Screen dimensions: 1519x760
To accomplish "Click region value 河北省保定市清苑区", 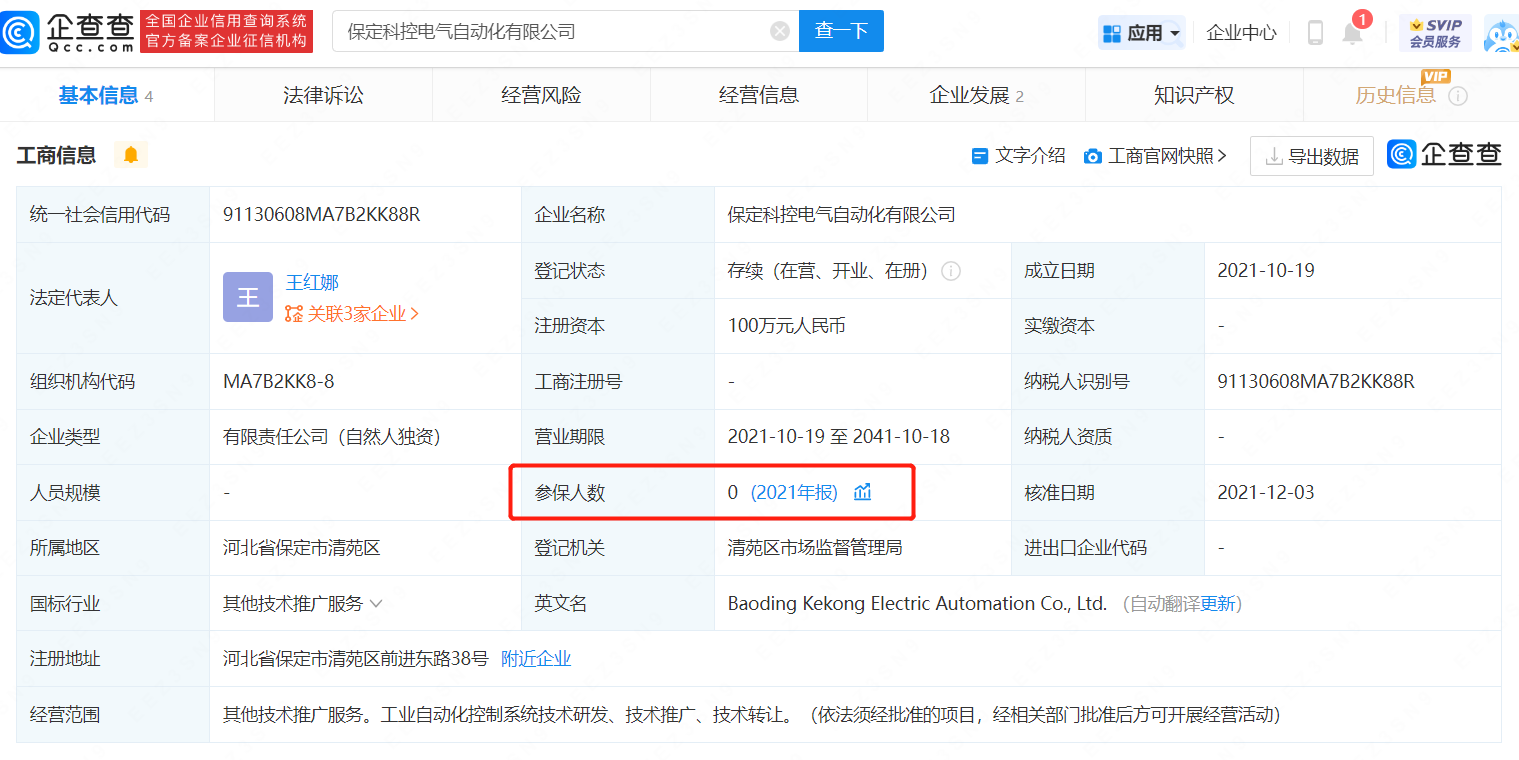I will click(302, 548).
